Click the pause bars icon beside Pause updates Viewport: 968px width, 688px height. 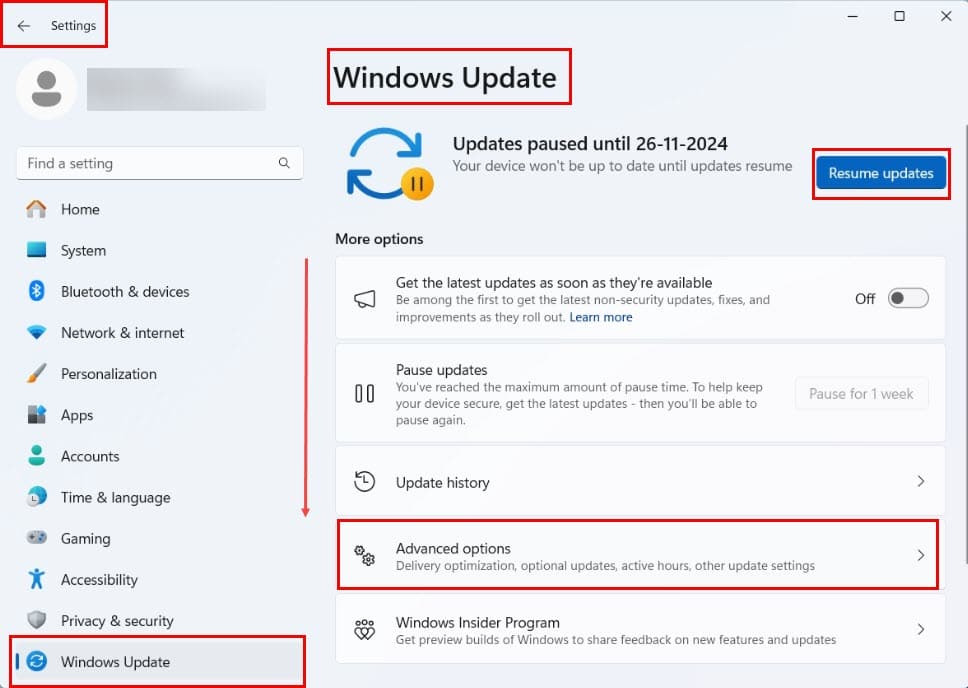point(364,393)
